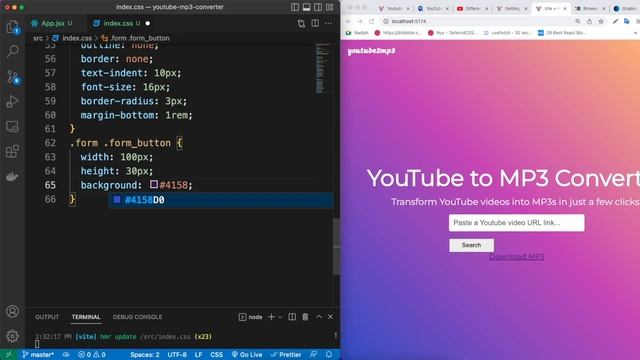640x360 pixels.
Task: Open remote window from green status corner
Action: [9, 354]
